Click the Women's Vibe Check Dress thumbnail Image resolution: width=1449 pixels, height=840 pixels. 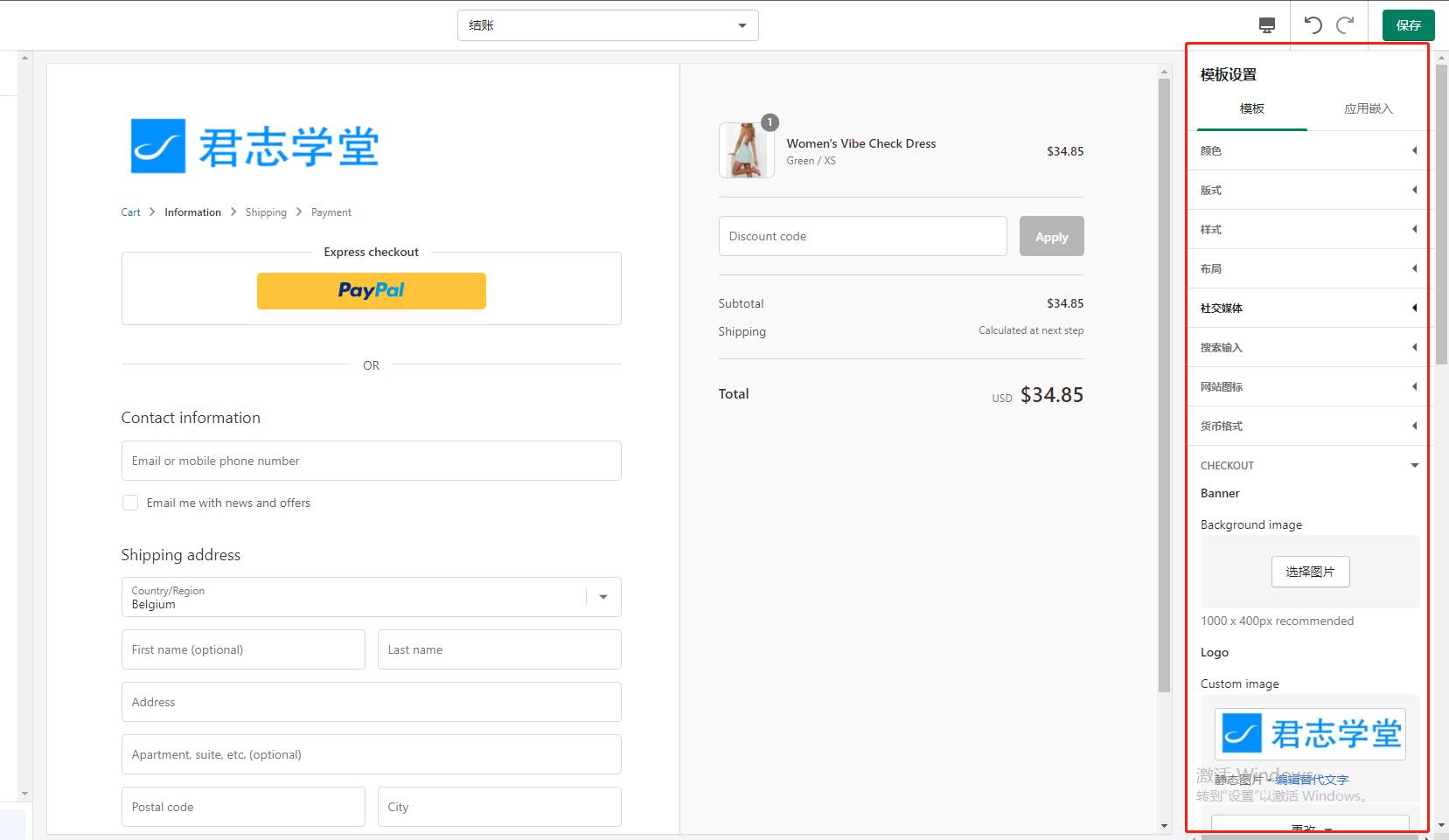pos(746,150)
